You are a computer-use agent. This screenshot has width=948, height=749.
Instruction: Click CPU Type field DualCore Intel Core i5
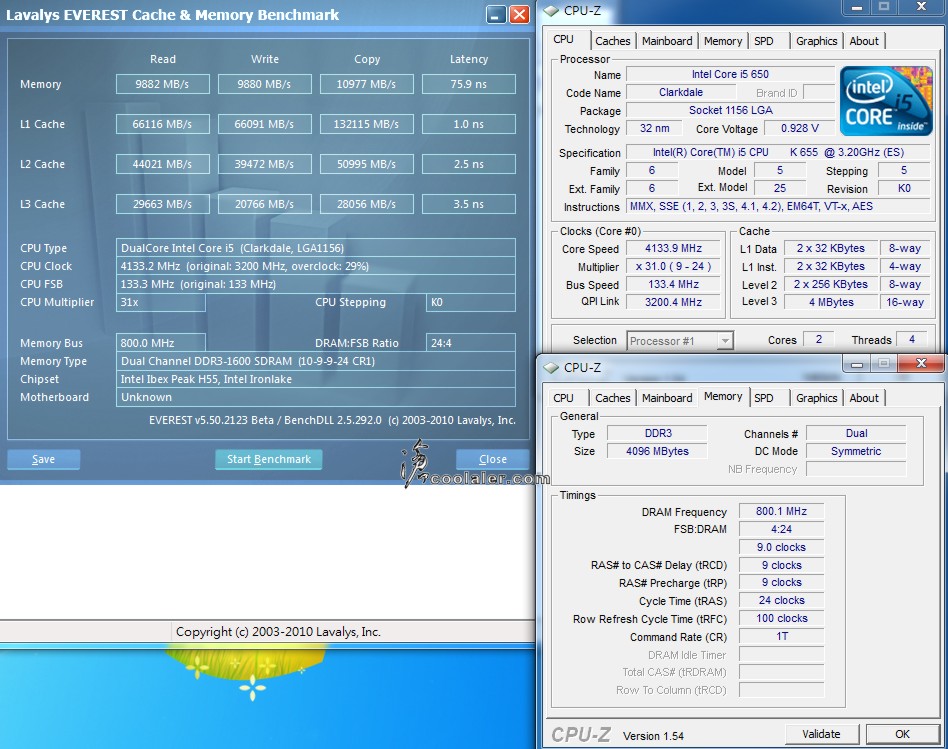tap(316, 248)
